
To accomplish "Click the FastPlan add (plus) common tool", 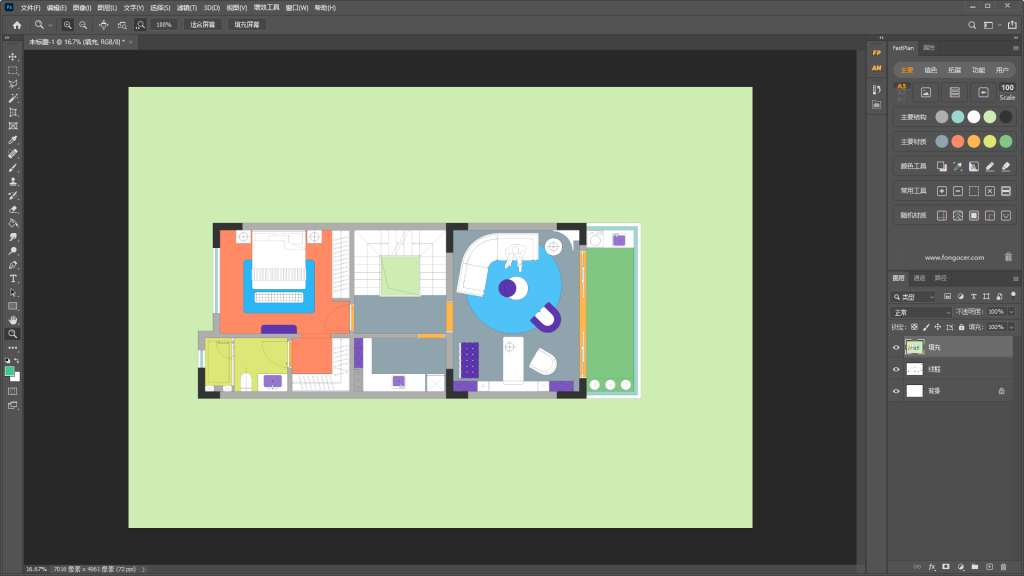I will click(942, 191).
